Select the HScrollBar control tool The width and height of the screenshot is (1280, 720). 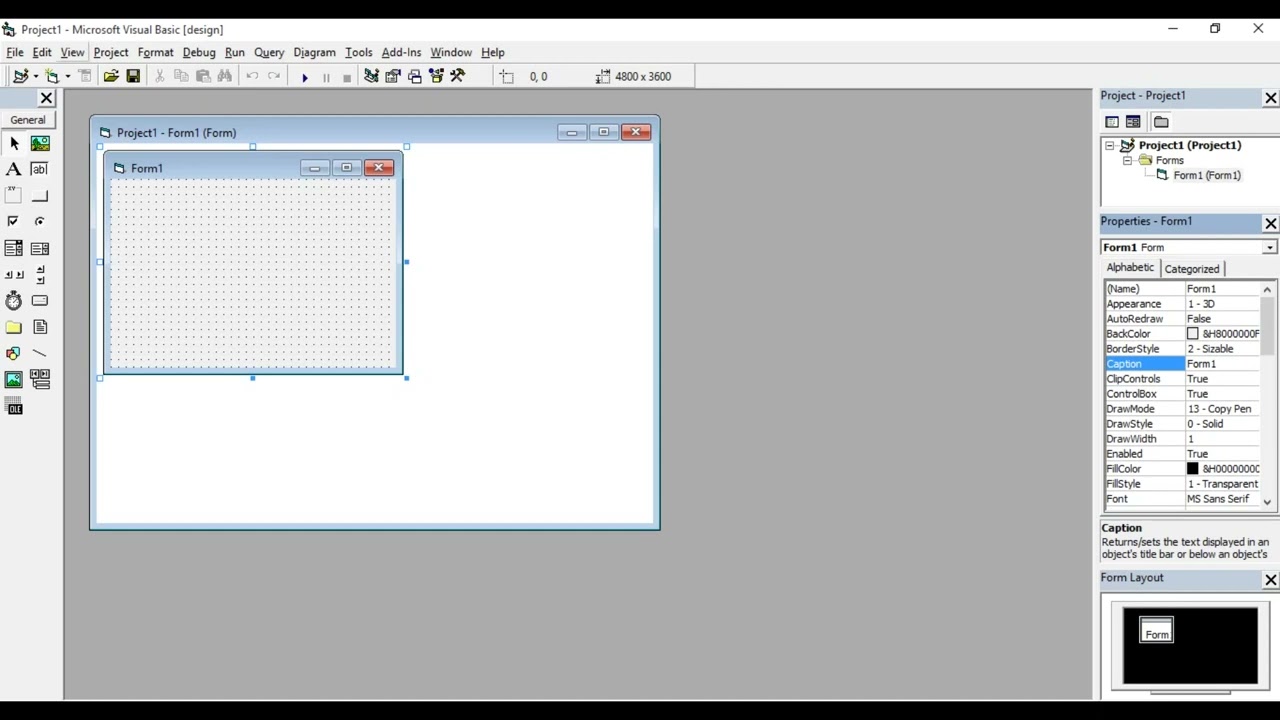click(14, 275)
